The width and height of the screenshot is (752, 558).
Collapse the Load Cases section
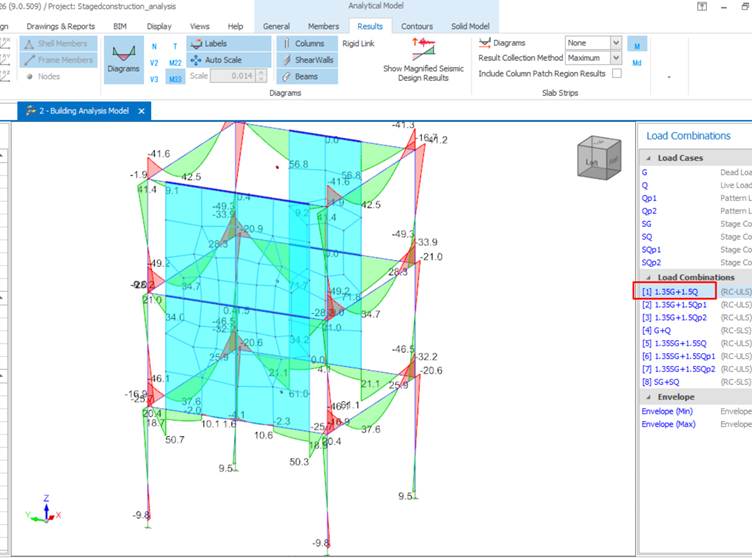[648, 158]
